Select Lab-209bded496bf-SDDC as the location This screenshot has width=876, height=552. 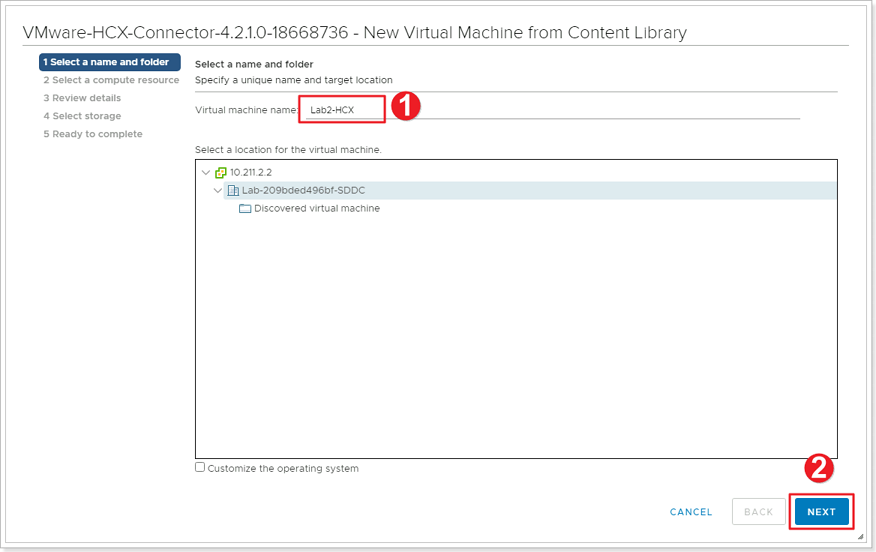(303, 190)
